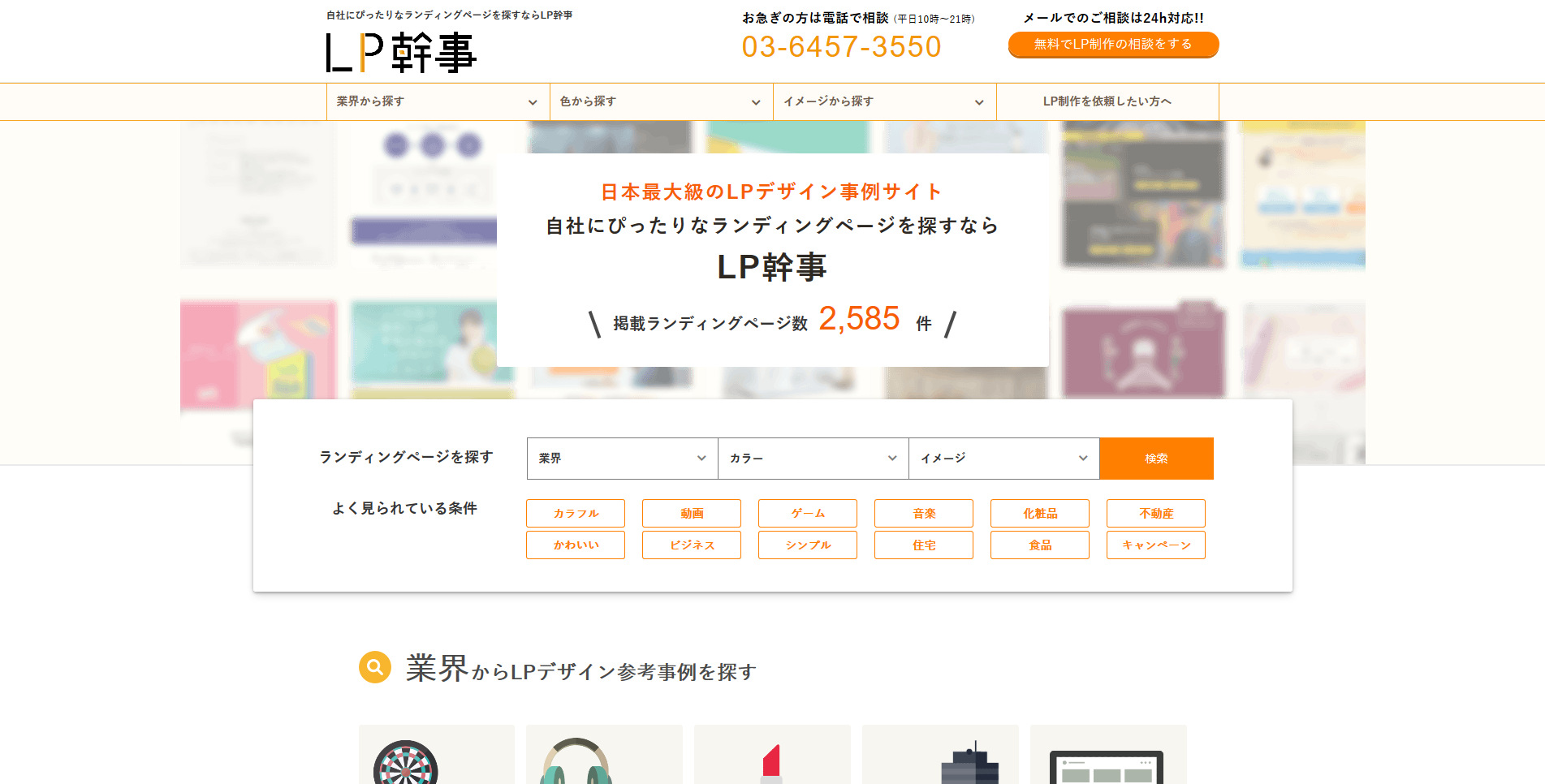Click the LP幹事 site logo
Image resolution: width=1545 pixels, height=784 pixels.
[401, 53]
